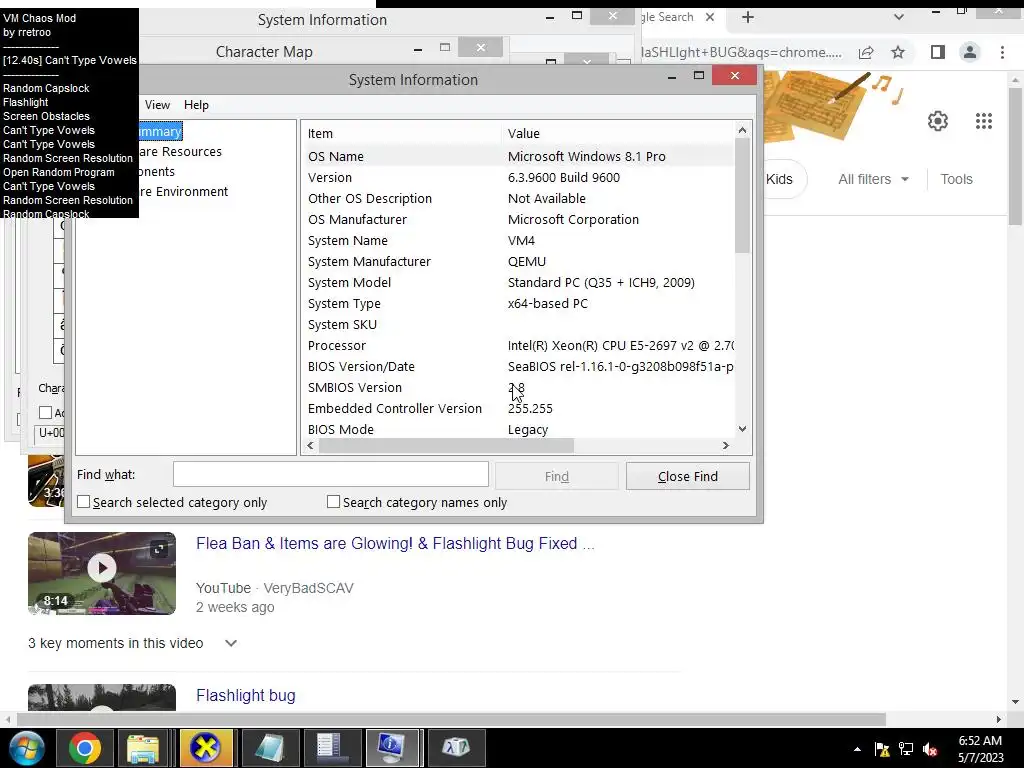This screenshot has width=1024, height=768.
Task: Select the Processor row
Action: pos(519,345)
